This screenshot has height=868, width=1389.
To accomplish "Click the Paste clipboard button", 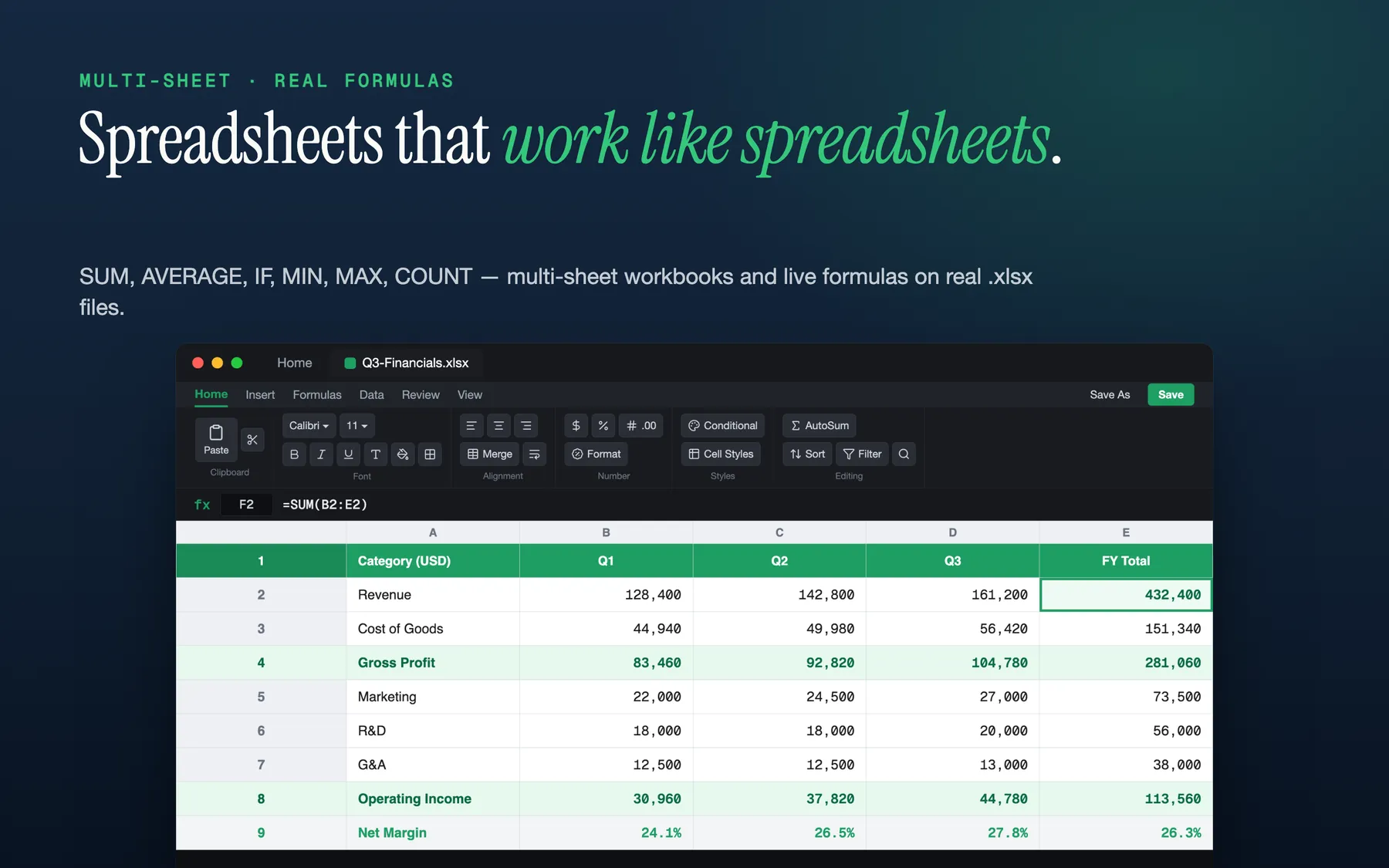I will tap(216, 439).
